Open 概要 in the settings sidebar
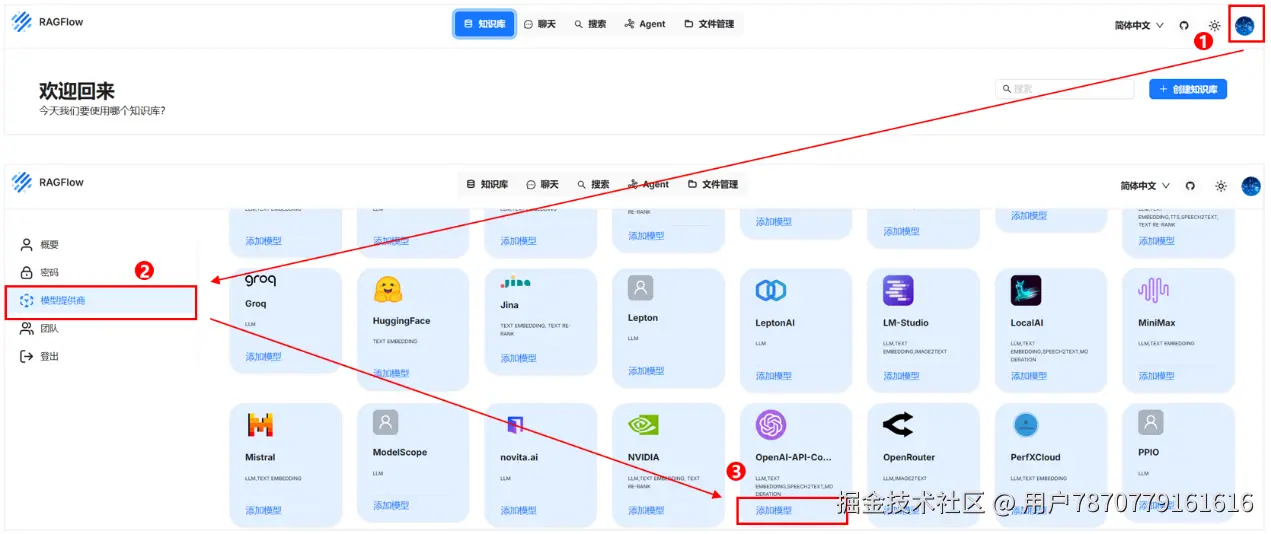 100,244
